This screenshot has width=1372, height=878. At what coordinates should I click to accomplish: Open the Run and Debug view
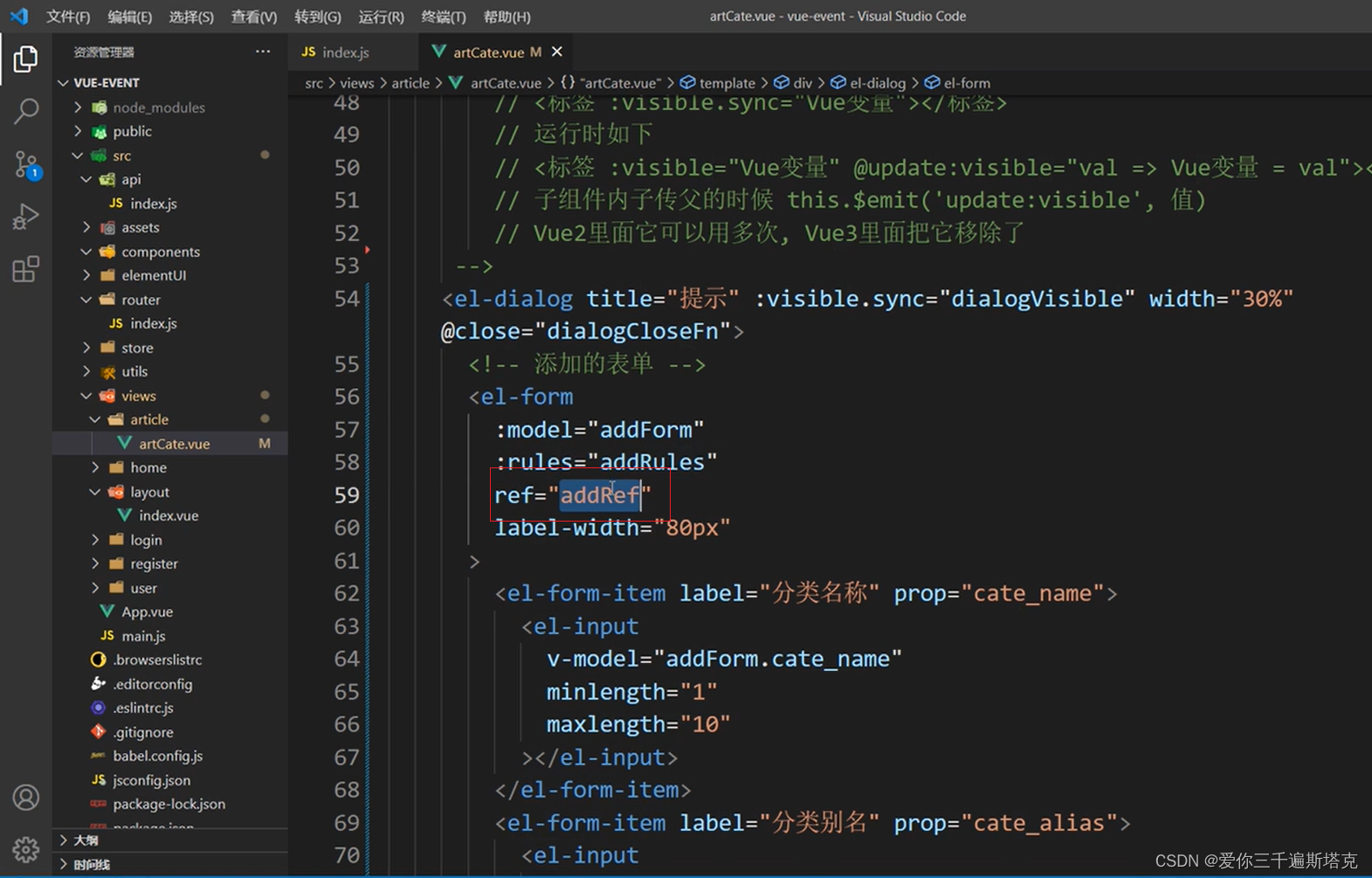[25, 216]
